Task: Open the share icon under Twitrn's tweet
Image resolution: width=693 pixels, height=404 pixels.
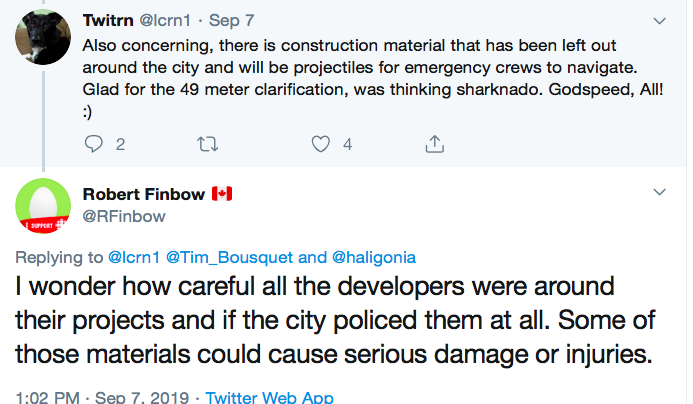Action: pyautogui.click(x=434, y=144)
